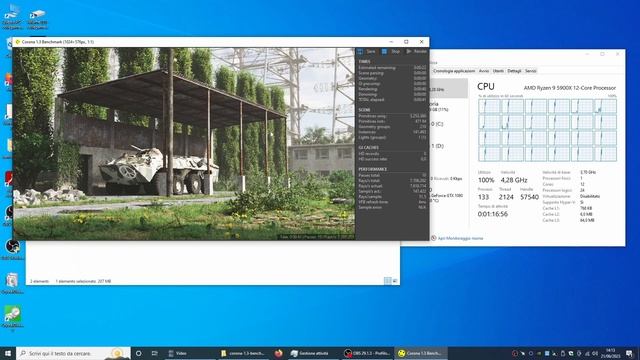This screenshot has width=640, height=360.
Task: Click the CPU uptime value 0:01:16:56
Action: [x=493, y=214]
